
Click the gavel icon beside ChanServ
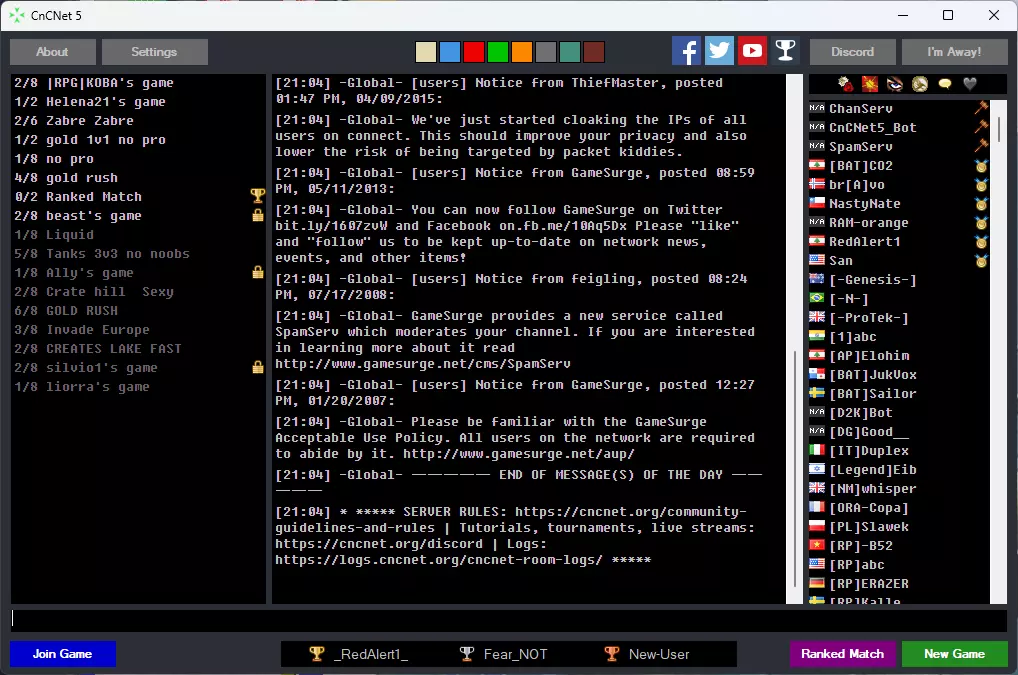coord(981,108)
